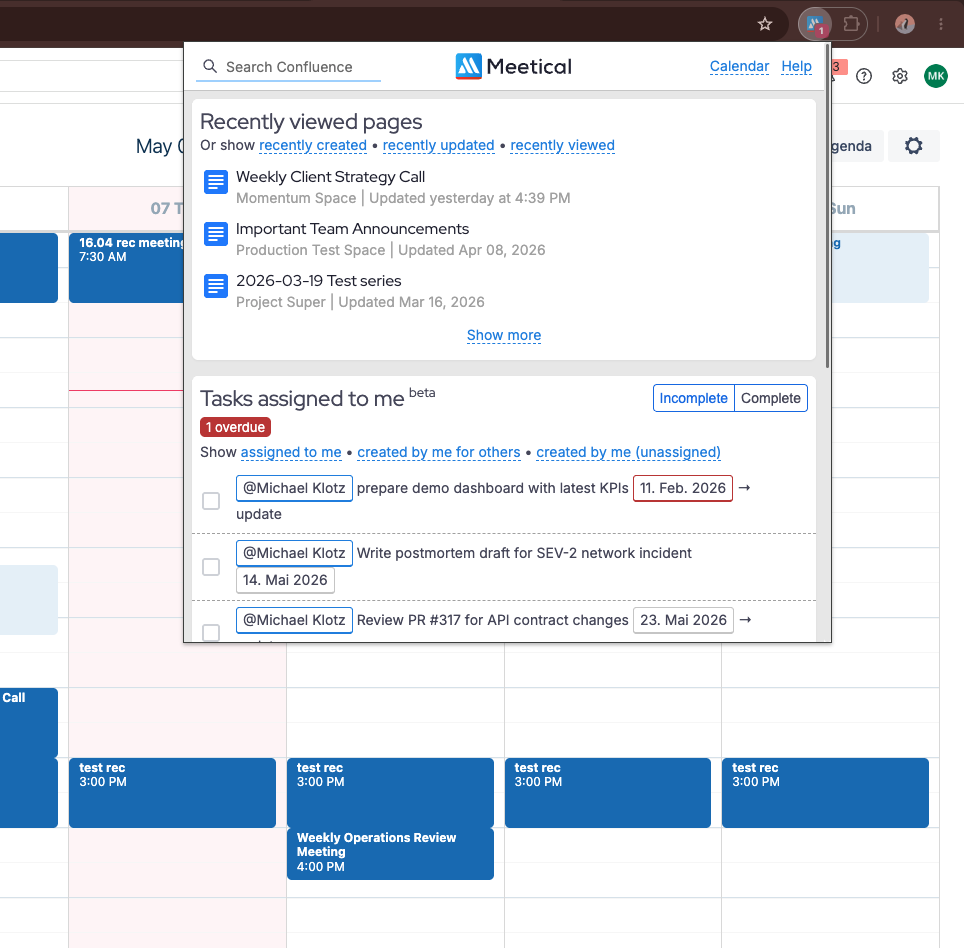964x948 pixels.
Task: Click @Michael Klotz mention on Review PR task
Action: point(294,620)
